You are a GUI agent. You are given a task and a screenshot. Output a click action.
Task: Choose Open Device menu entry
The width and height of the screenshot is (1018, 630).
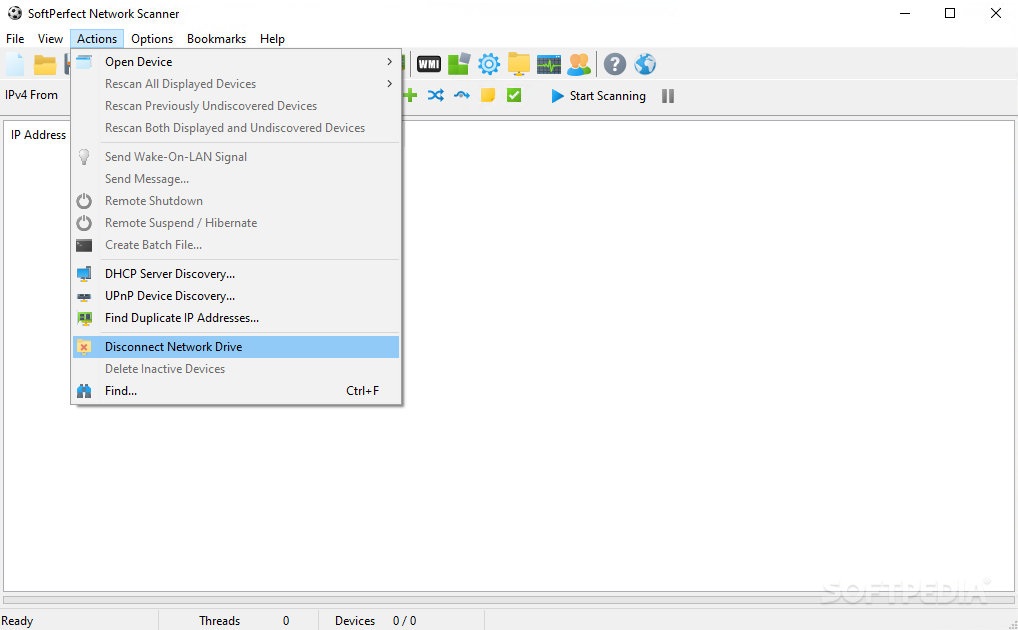pos(236,62)
